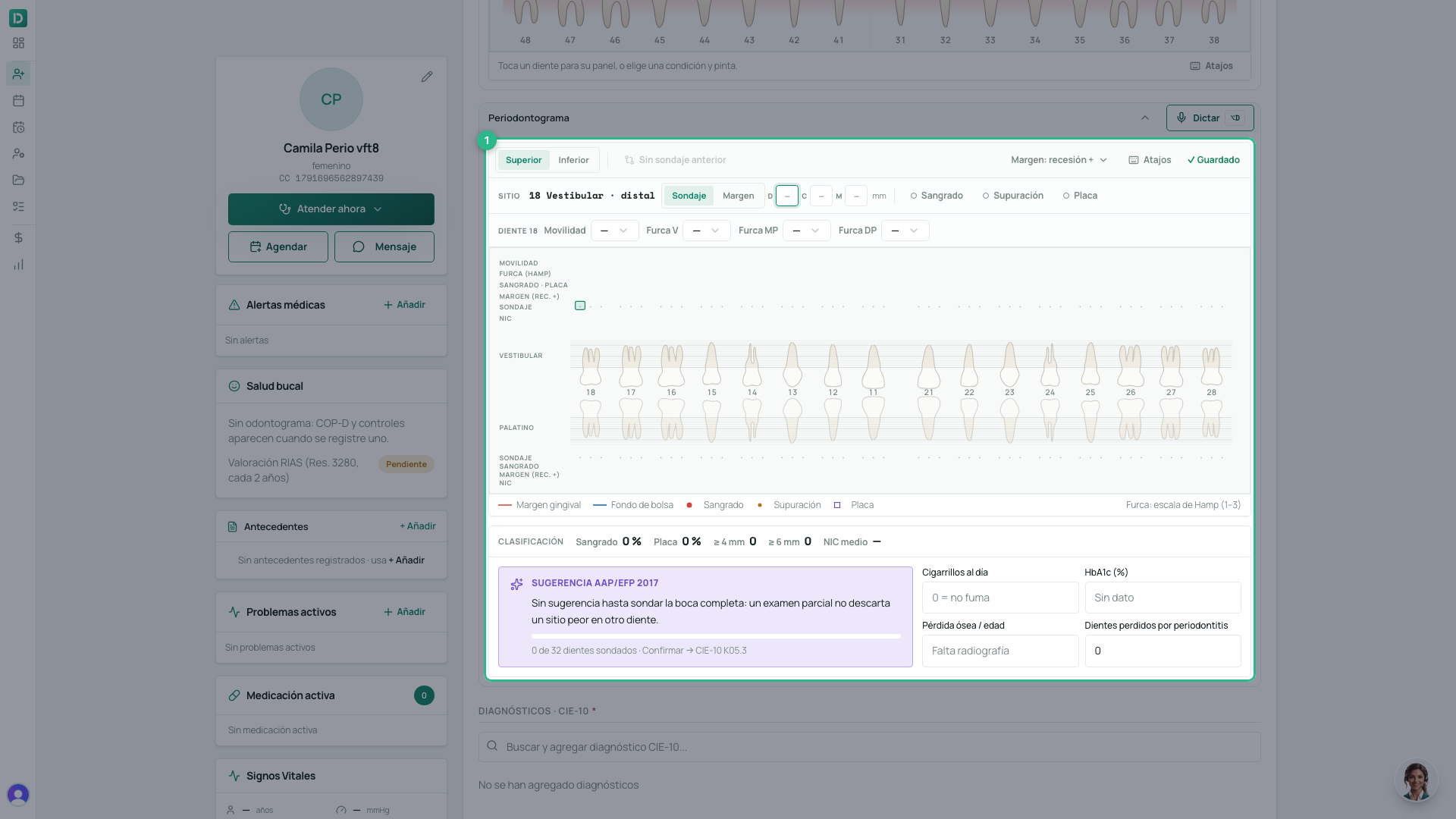Image resolution: width=1456 pixels, height=819 pixels.
Task: Toggle the Supuración option
Action: click(1012, 196)
